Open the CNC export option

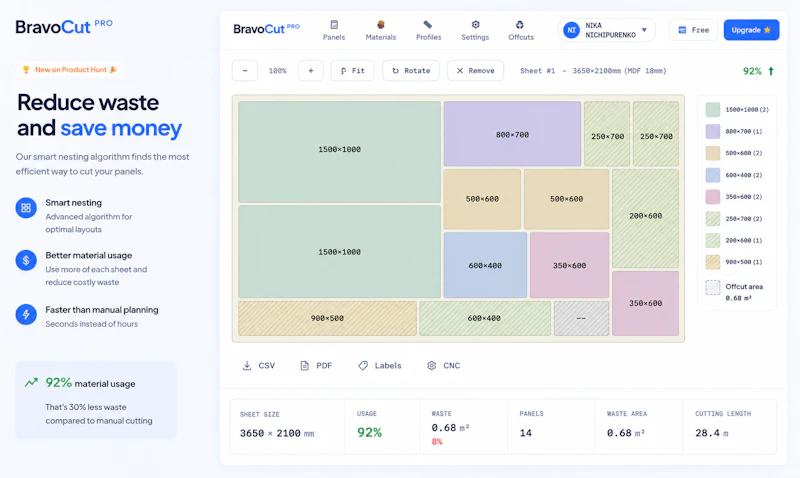[x=443, y=366]
